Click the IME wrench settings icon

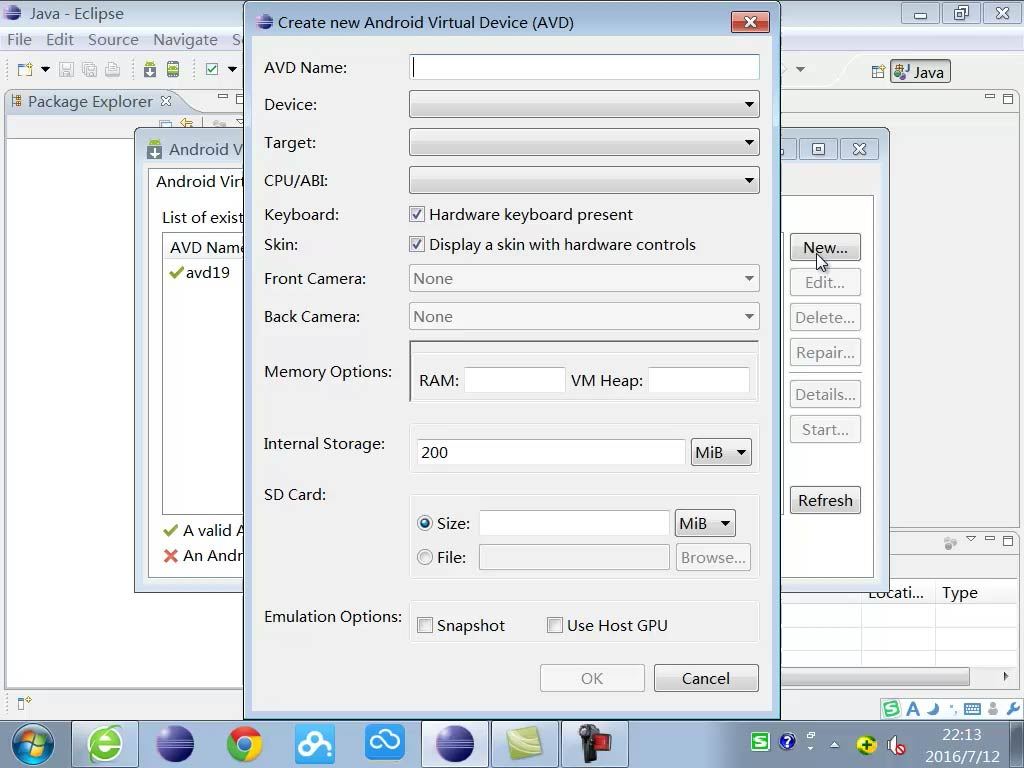[x=1014, y=709]
